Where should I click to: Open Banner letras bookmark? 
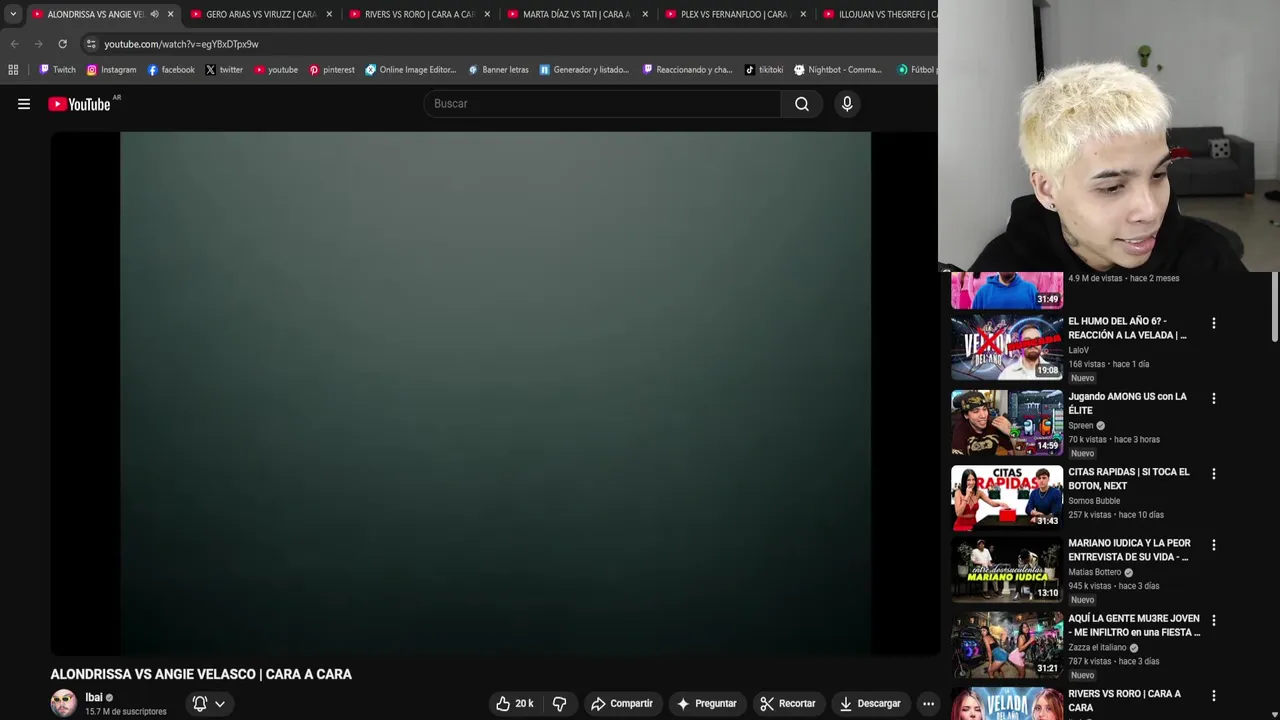pyautogui.click(x=498, y=70)
